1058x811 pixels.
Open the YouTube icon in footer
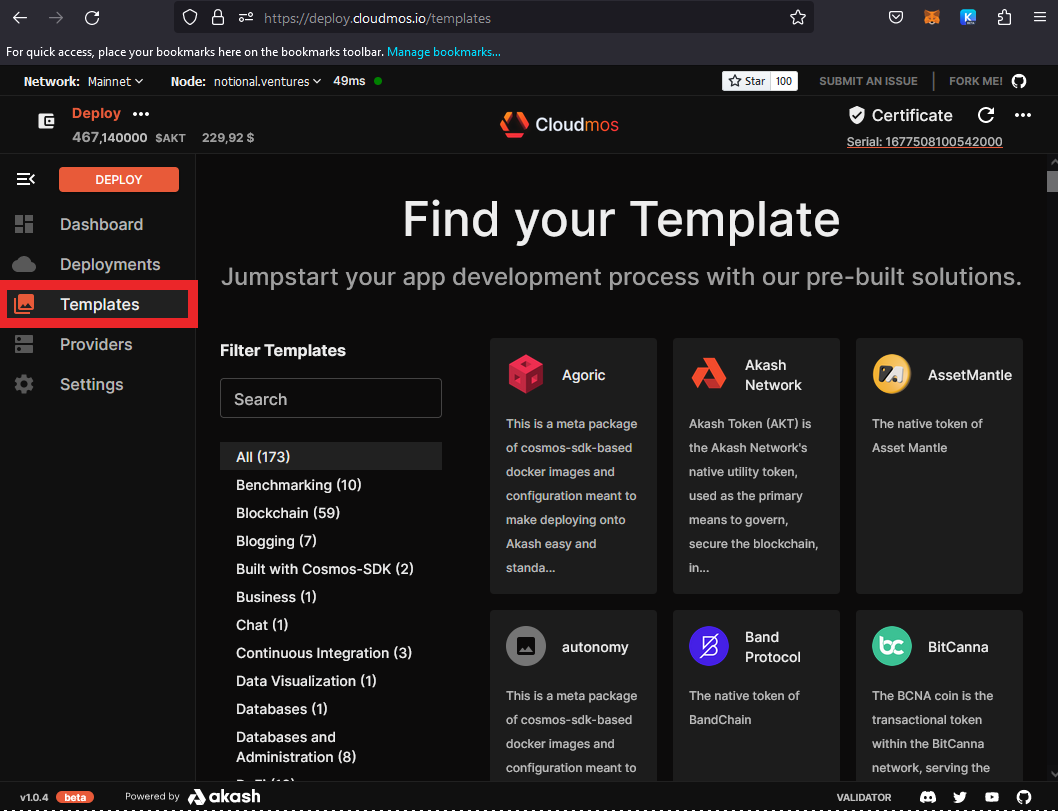[x=991, y=797]
